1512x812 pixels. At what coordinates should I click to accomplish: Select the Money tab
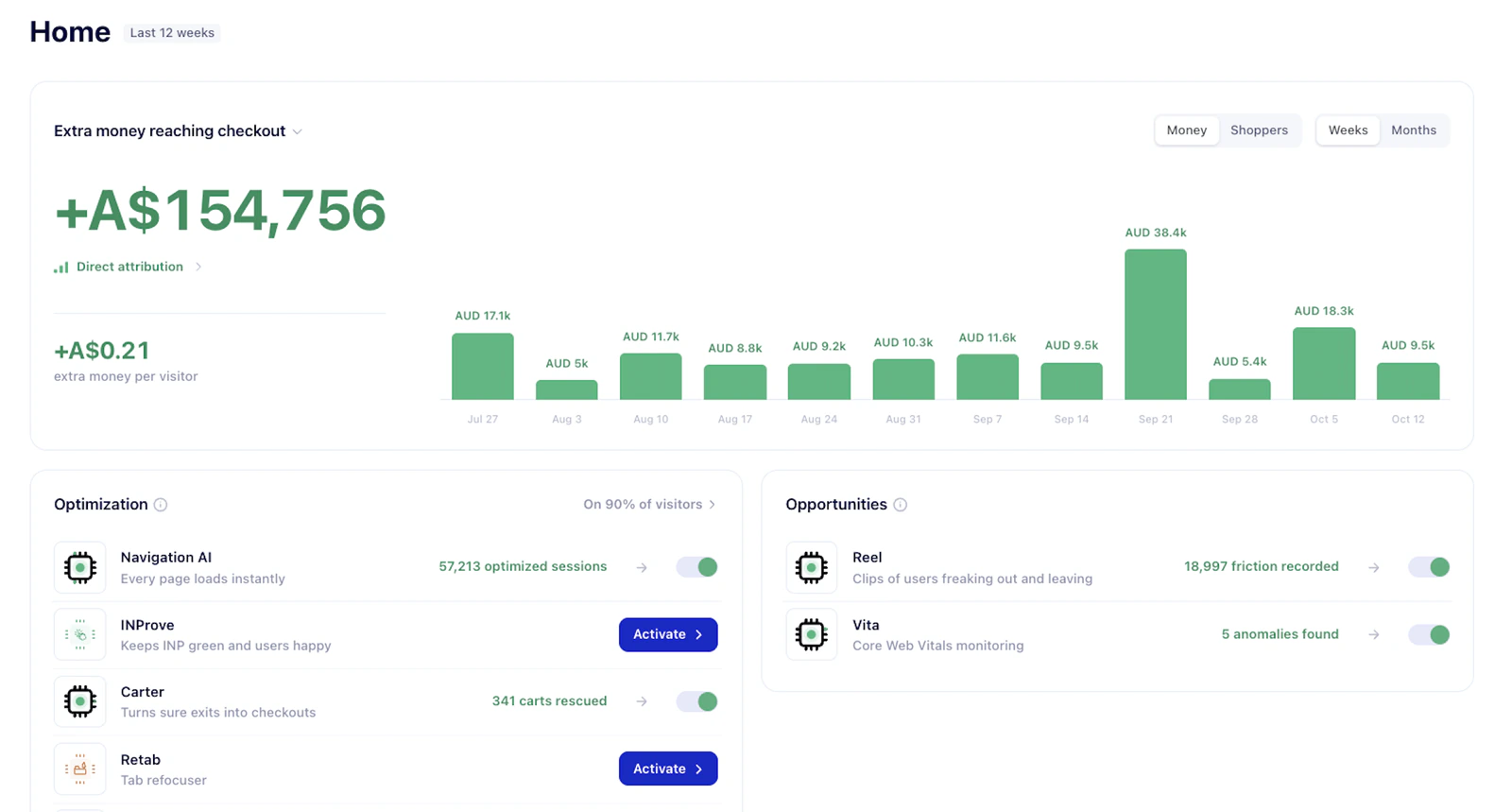(1187, 130)
